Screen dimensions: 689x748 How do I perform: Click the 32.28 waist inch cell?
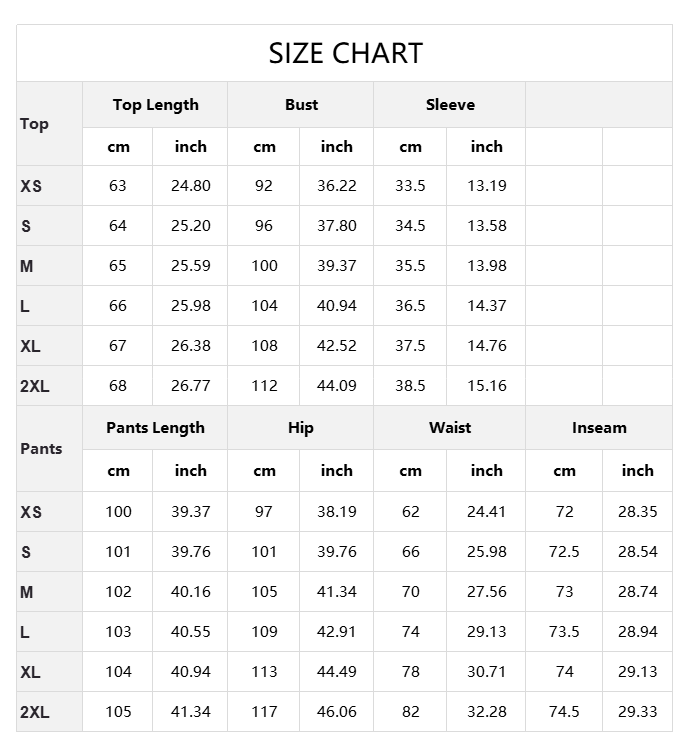487,712
